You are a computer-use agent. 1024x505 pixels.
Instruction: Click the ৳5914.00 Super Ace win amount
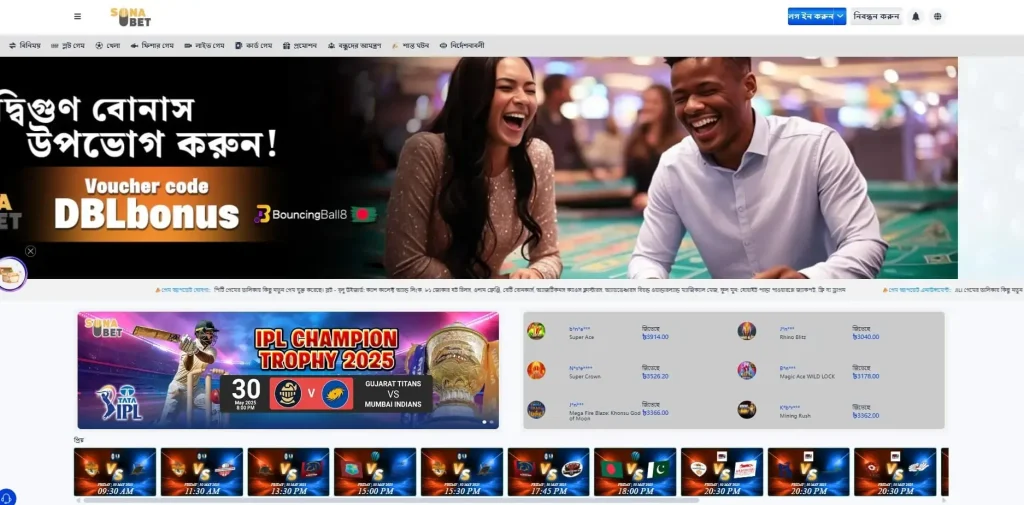(x=656, y=337)
